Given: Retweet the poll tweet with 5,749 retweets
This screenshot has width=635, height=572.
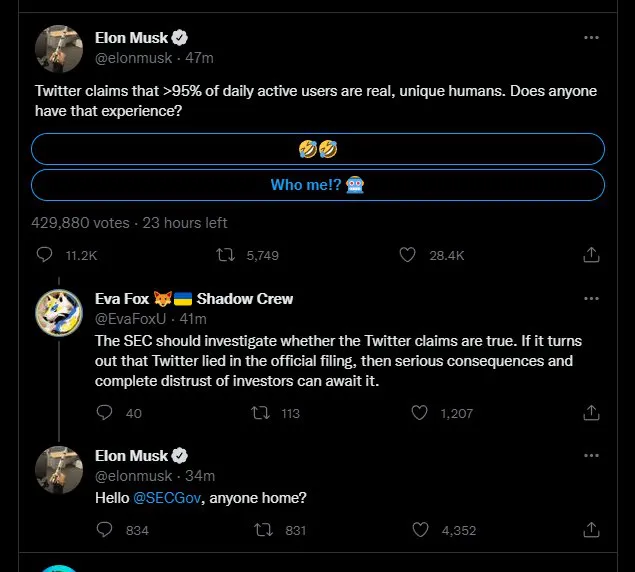Looking at the screenshot, I should pyautogui.click(x=226, y=255).
